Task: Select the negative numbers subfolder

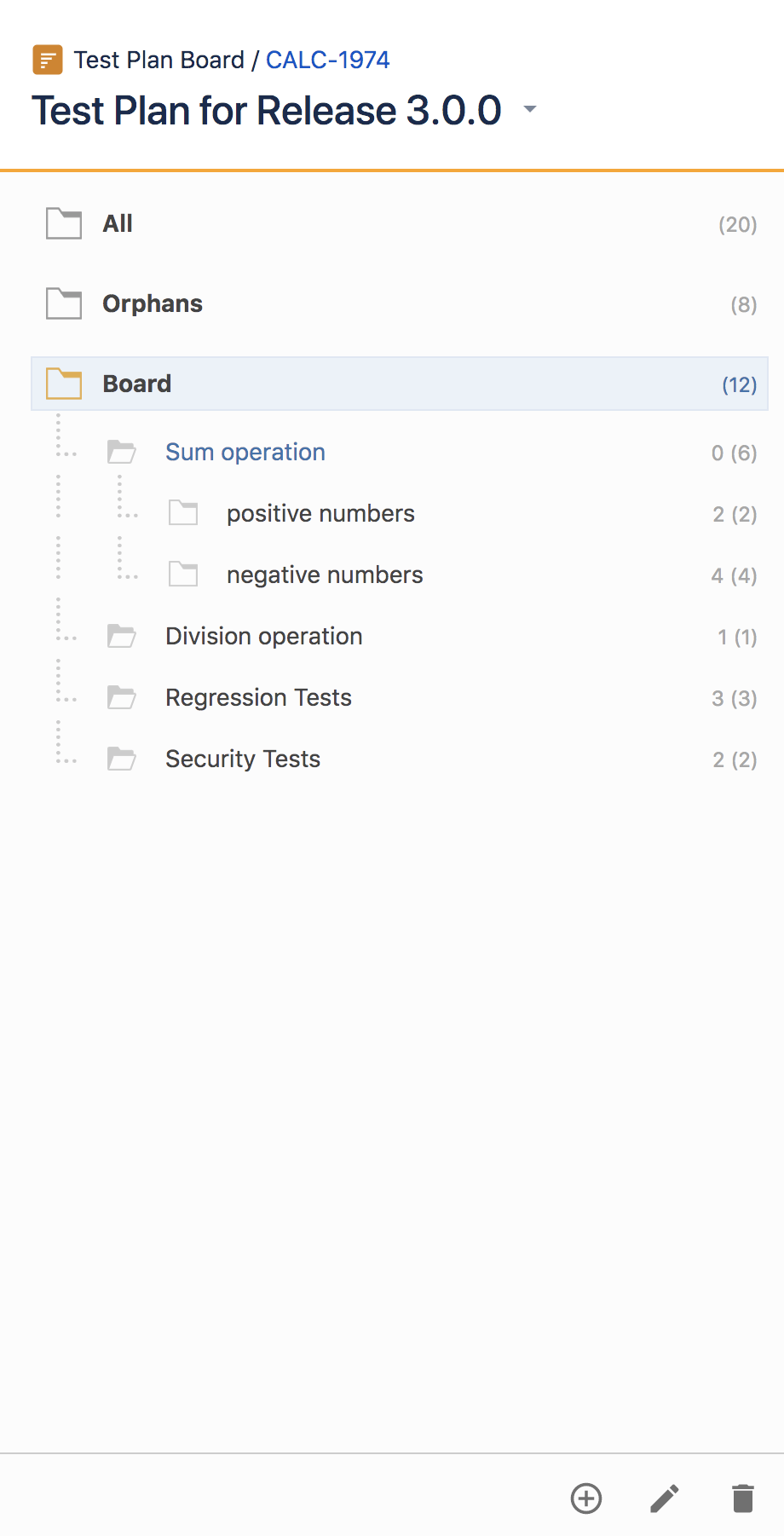Action: (x=325, y=575)
